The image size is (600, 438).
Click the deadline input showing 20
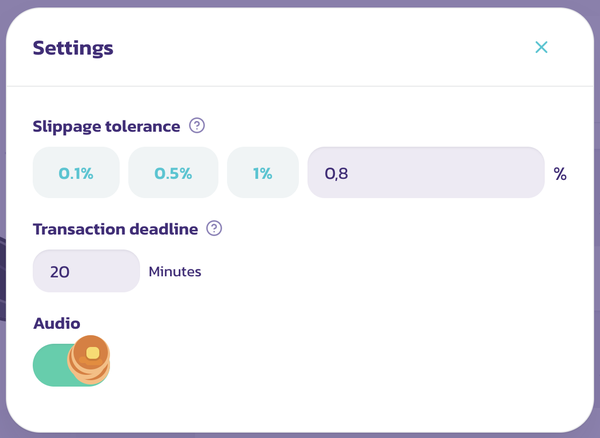pos(86,271)
